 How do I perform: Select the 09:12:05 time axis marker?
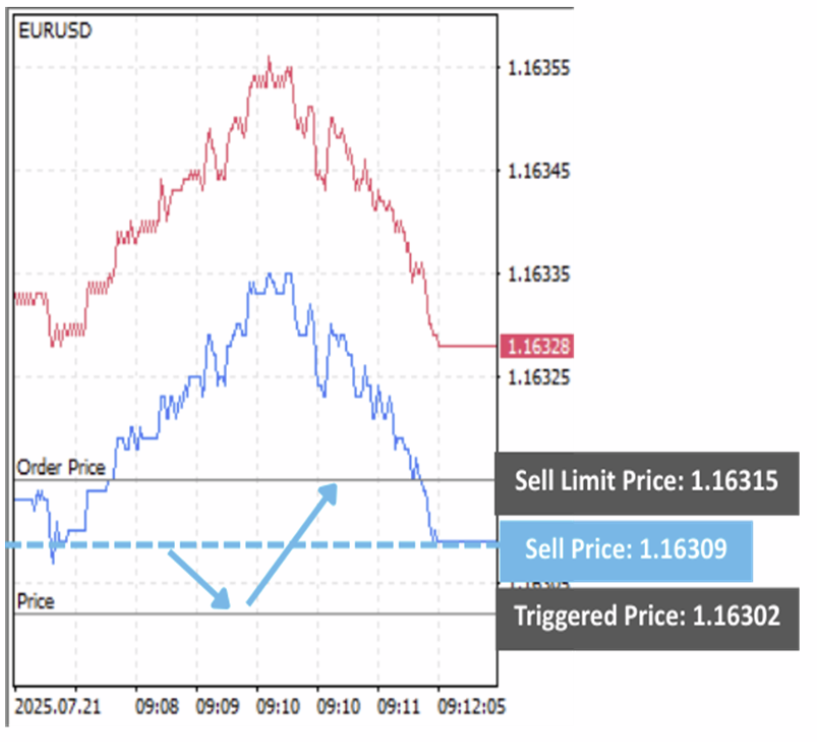(x=473, y=706)
